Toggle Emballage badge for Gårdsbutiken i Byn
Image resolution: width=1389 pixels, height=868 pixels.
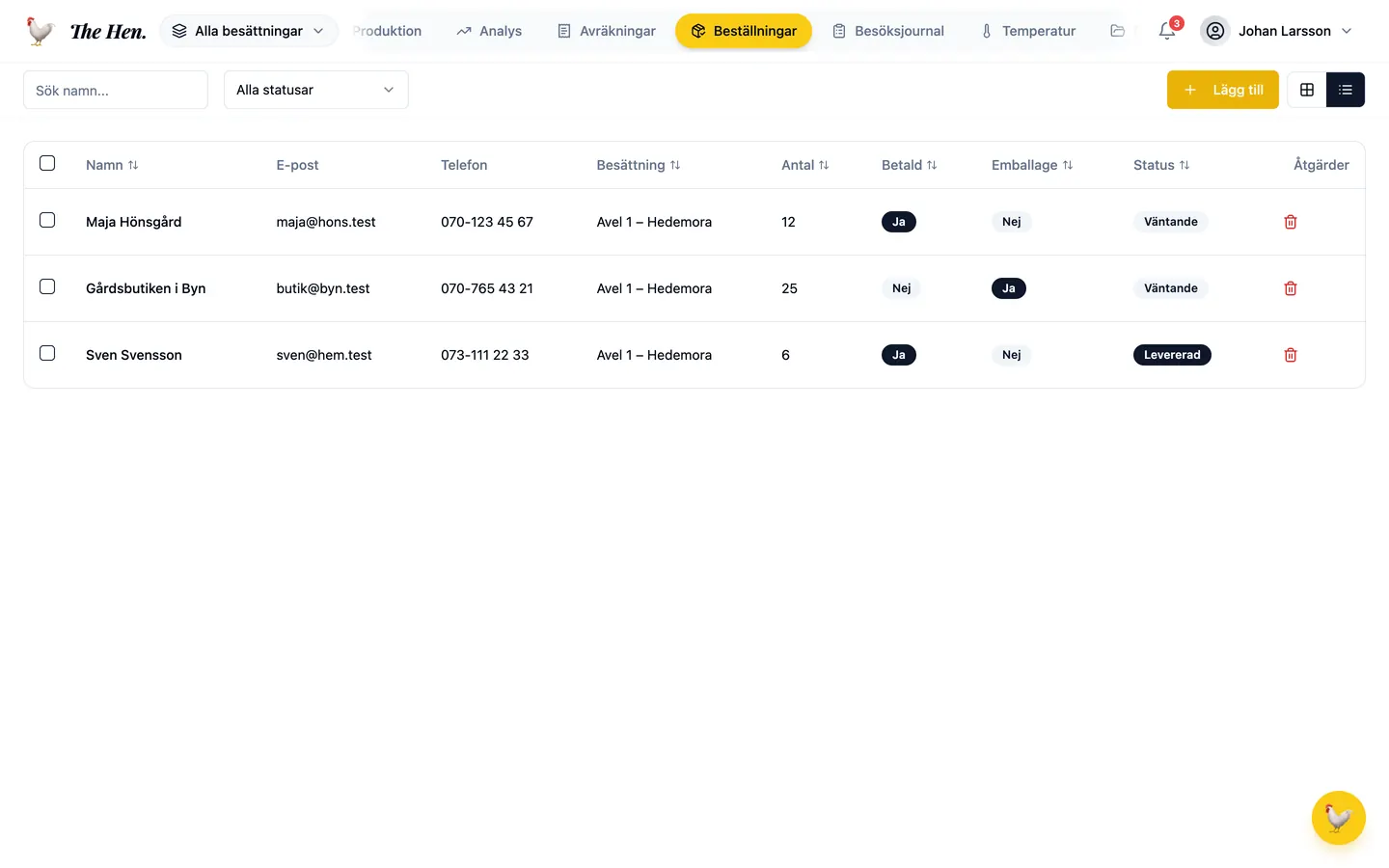1009,288
